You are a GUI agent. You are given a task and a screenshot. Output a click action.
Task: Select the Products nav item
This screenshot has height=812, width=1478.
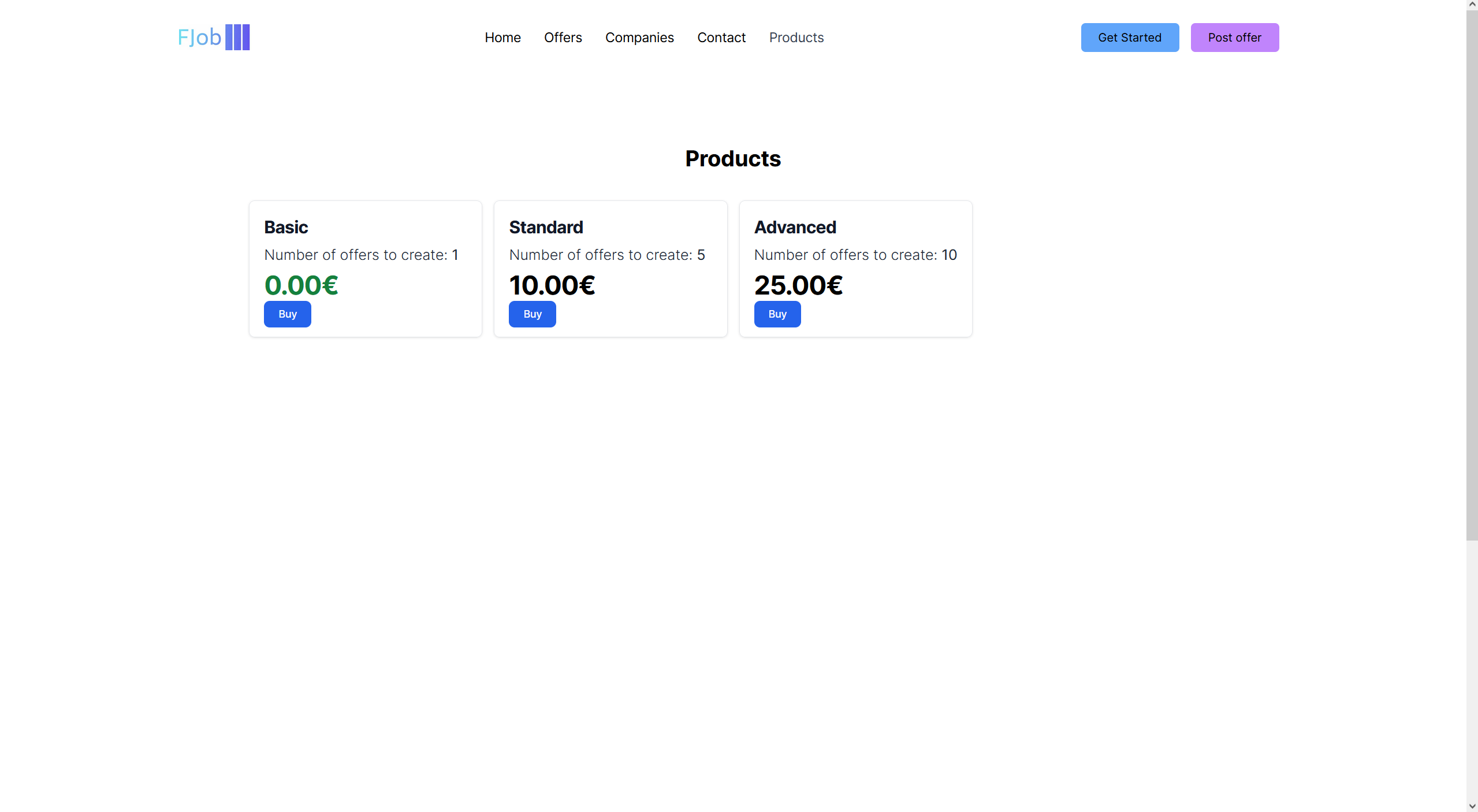[796, 38]
